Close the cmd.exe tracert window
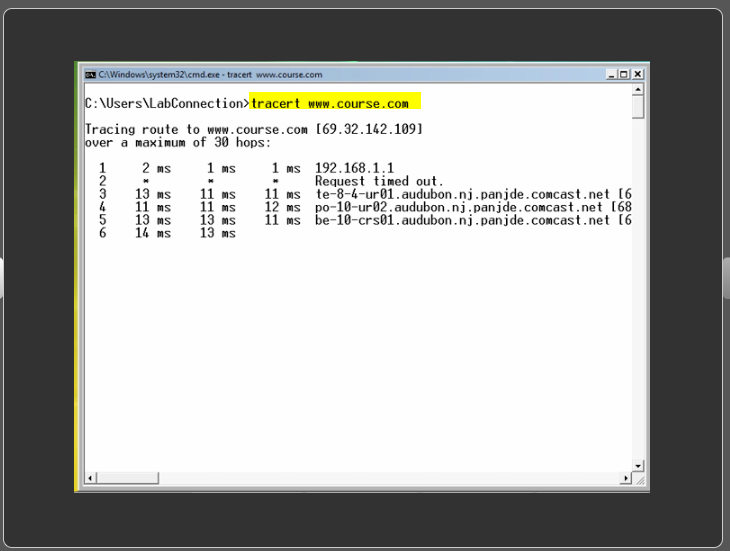 (638, 74)
